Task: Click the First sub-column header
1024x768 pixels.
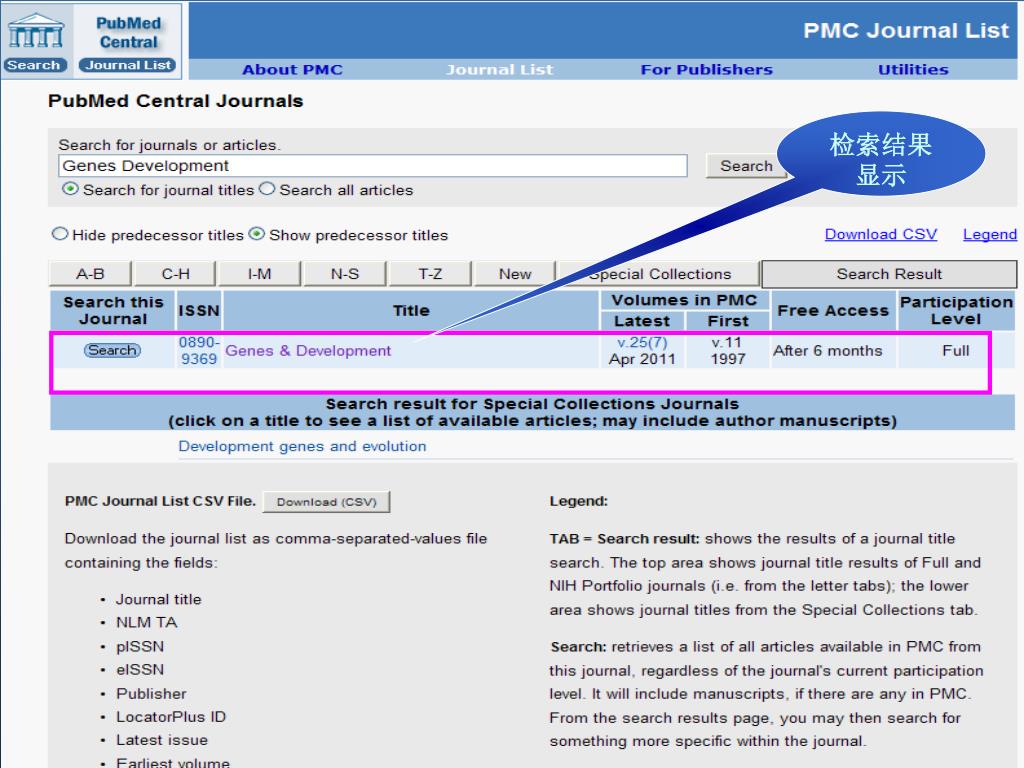Action: pyautogui.click(x=728, y=321)
